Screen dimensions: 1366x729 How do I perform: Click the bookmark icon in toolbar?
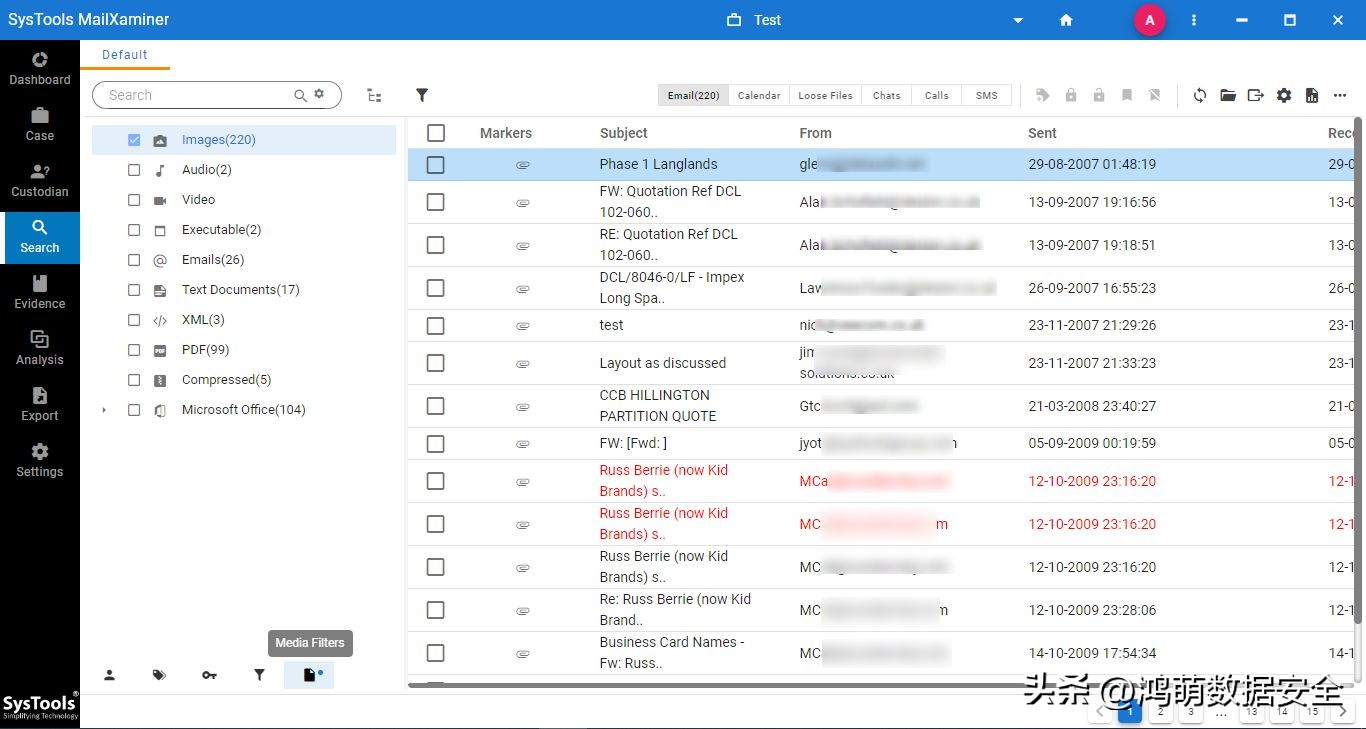point(1127,95)
